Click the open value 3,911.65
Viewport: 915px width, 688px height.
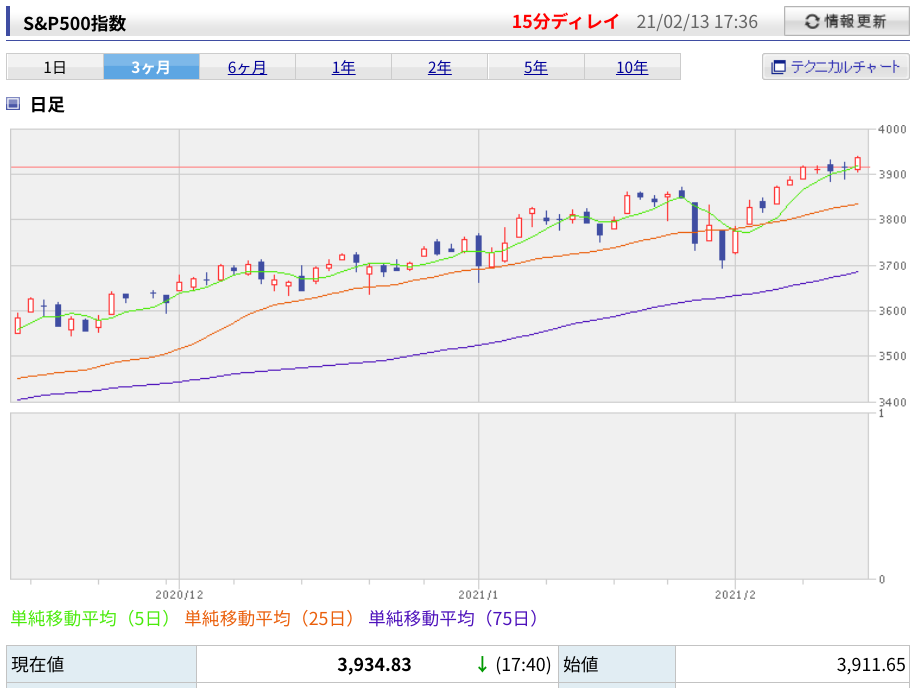coord(871,664)
